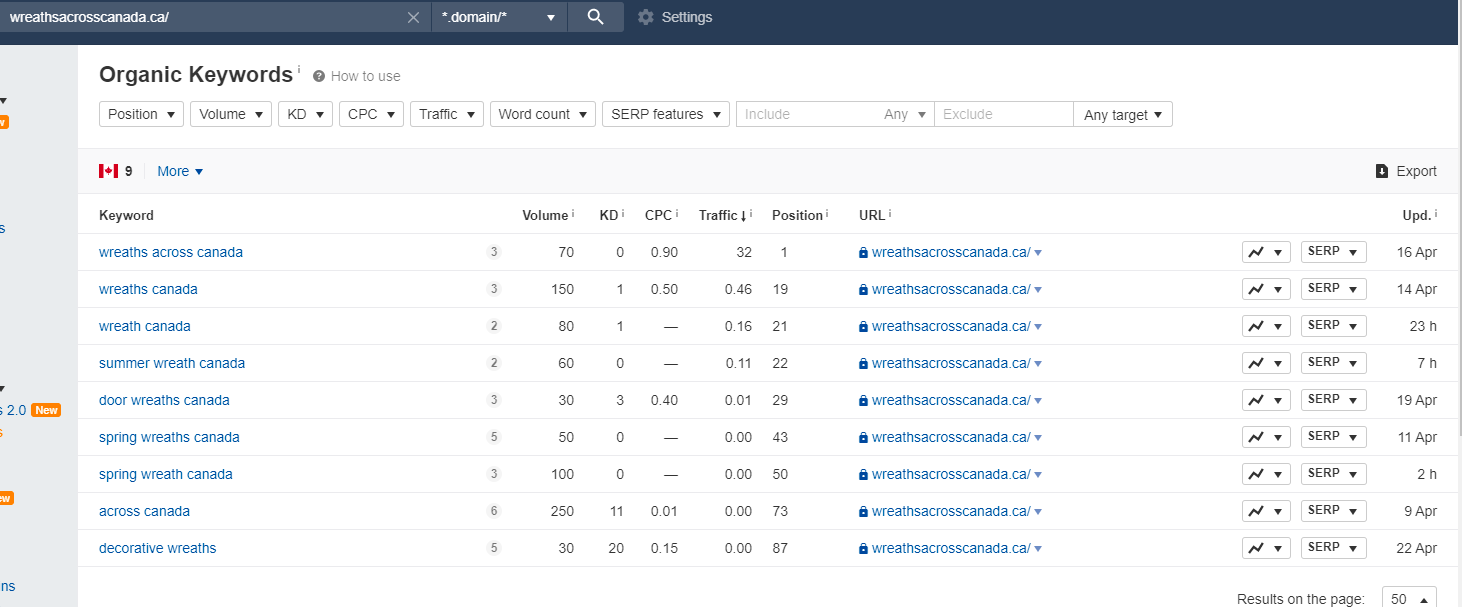The image size is (1462, 607).
Task: Open the KD filter dropdown
Action: 305,114
